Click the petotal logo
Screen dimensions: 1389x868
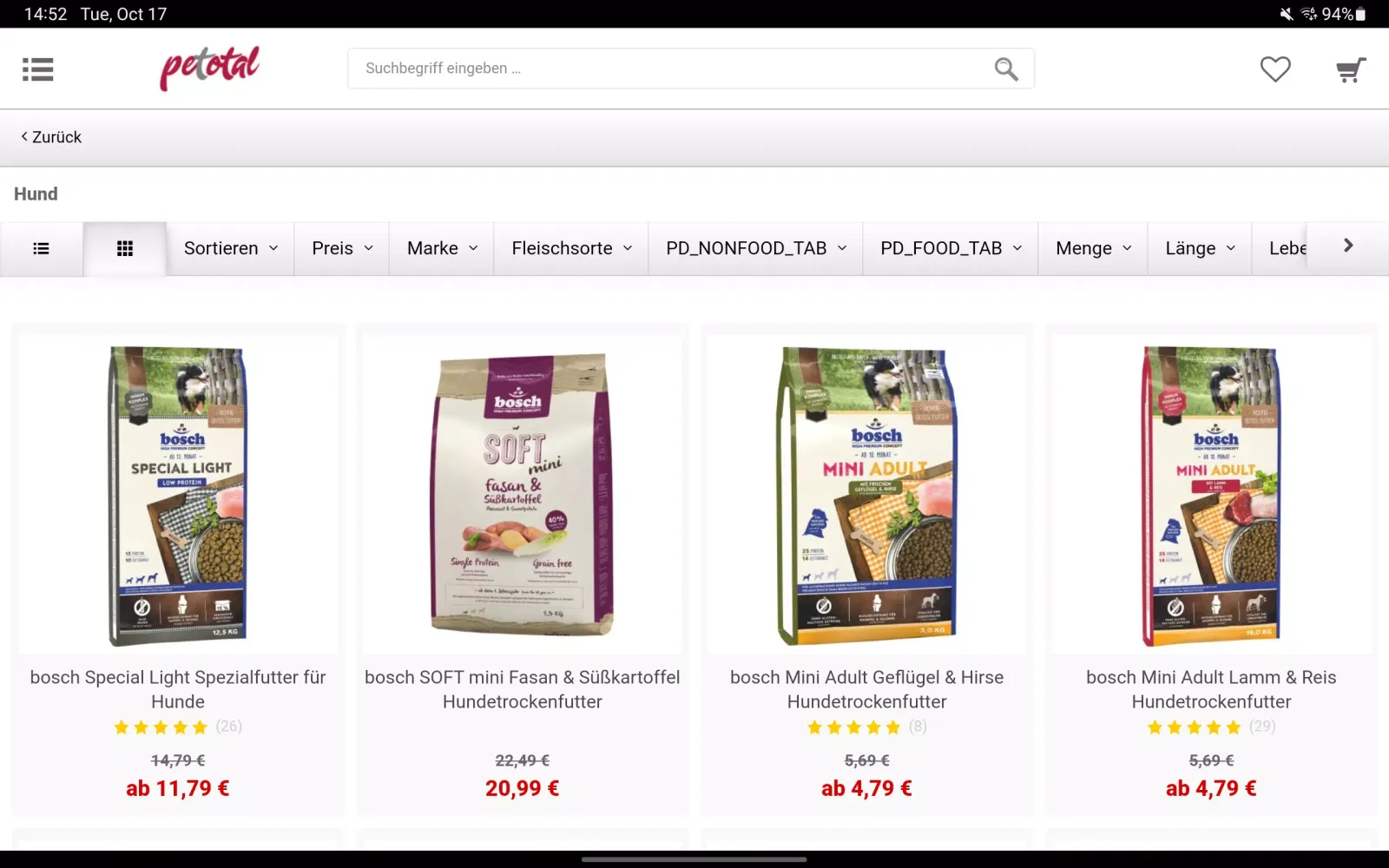[209, 68]
